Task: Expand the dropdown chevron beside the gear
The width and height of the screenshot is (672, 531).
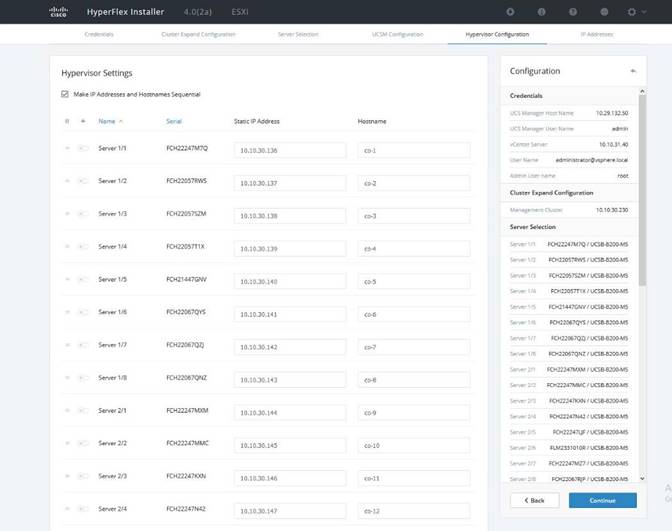Action: point(644,12)
